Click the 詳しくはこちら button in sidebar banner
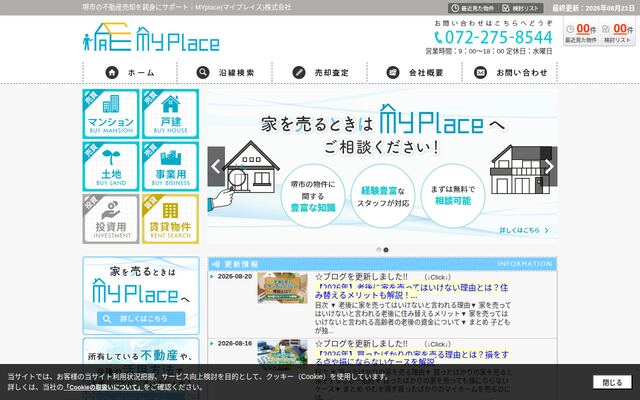This screenshot has width=640, height=400. pyautogui.click(x=141, y=319)
